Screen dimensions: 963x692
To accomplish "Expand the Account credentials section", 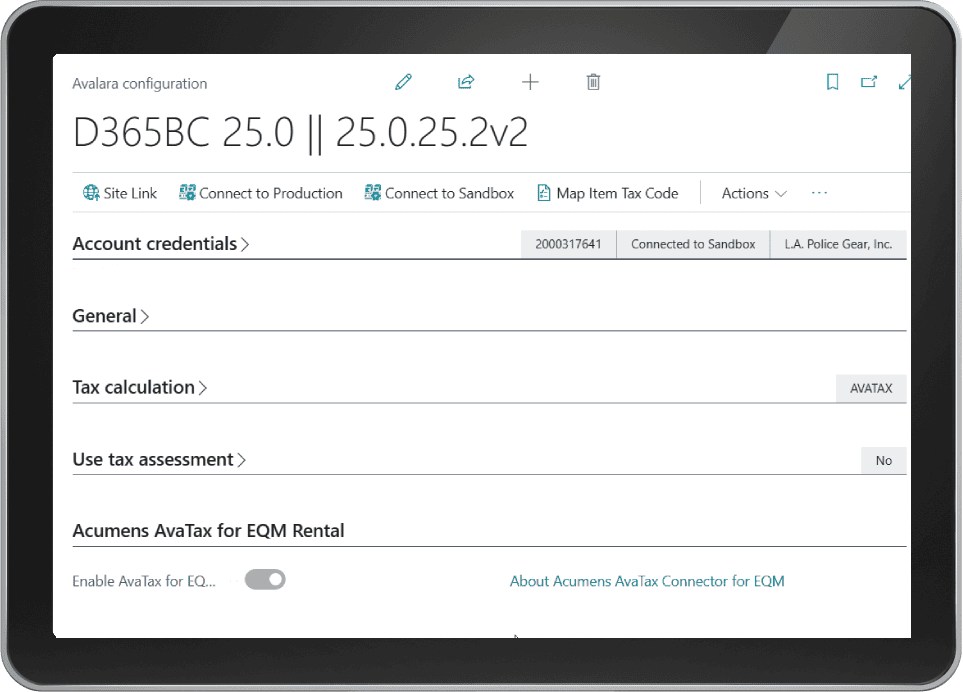I will [x=161, y=244].
